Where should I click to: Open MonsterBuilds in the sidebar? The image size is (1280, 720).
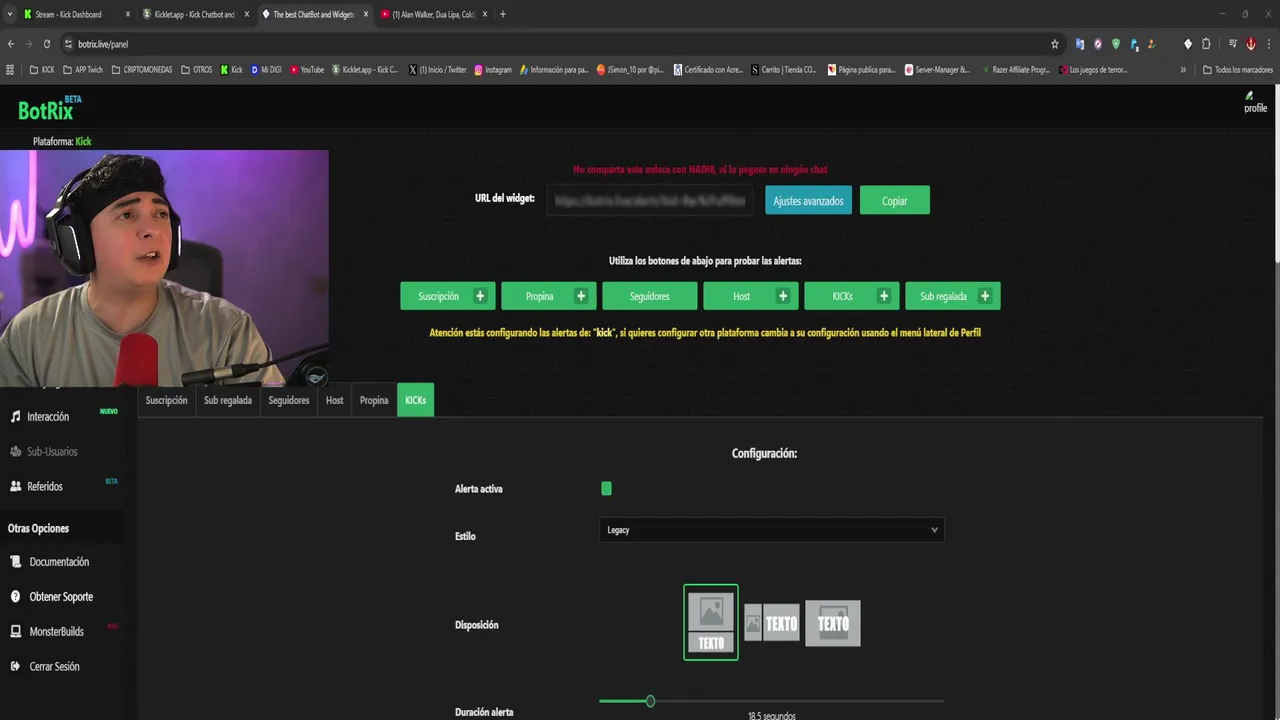click(47, 632)
